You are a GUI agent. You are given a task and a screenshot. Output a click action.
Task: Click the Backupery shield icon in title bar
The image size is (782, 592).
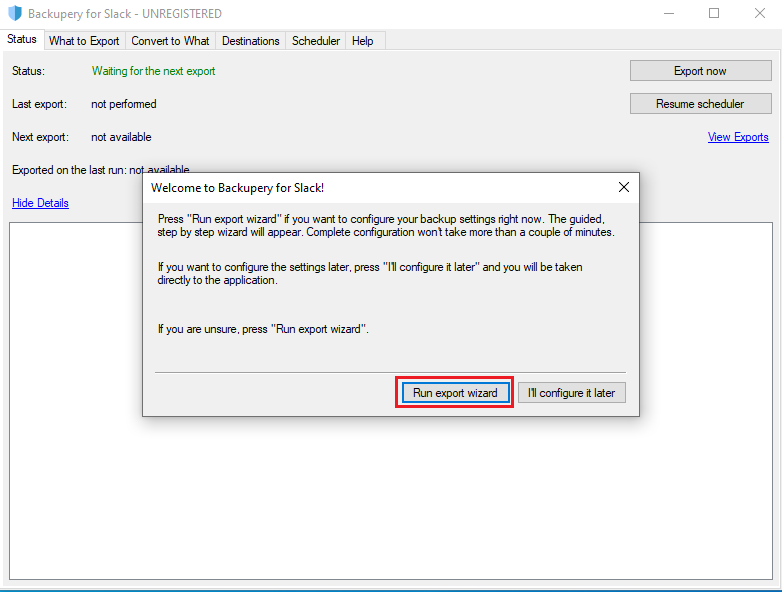14,14
